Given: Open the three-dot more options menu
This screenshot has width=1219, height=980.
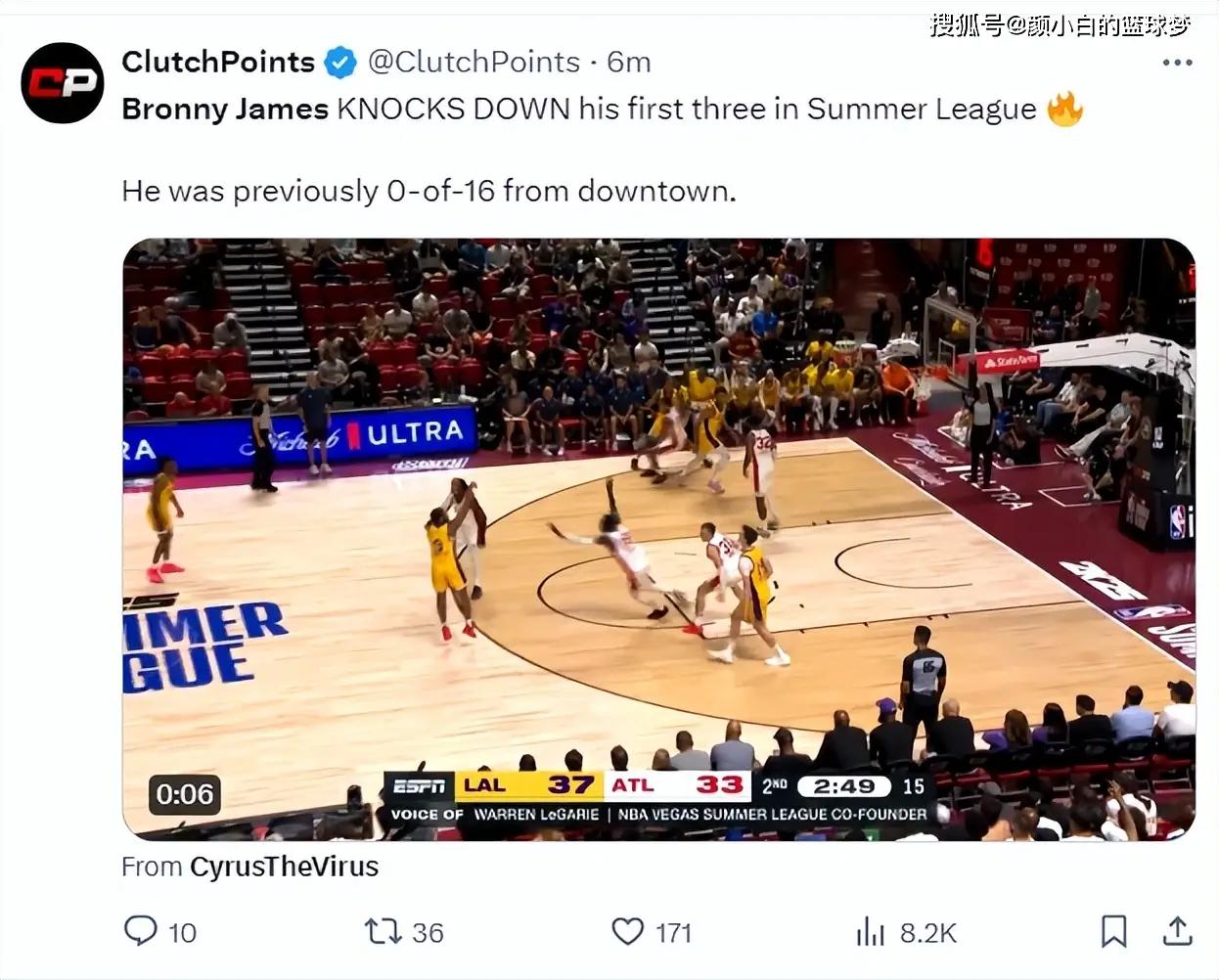Looking at the screenshot, I should pyautogui.click(x=1177, y=62).
